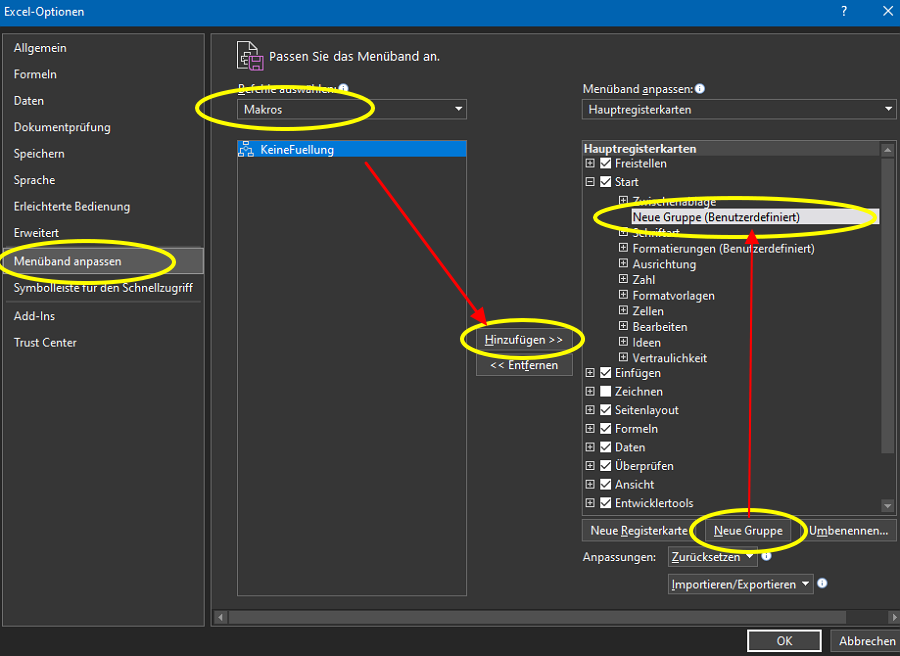The width and height of the screenshot is (900, 656).
Task: Uncheck the Entwicklertools tab checkbox
Action: [x=606, y=502]
